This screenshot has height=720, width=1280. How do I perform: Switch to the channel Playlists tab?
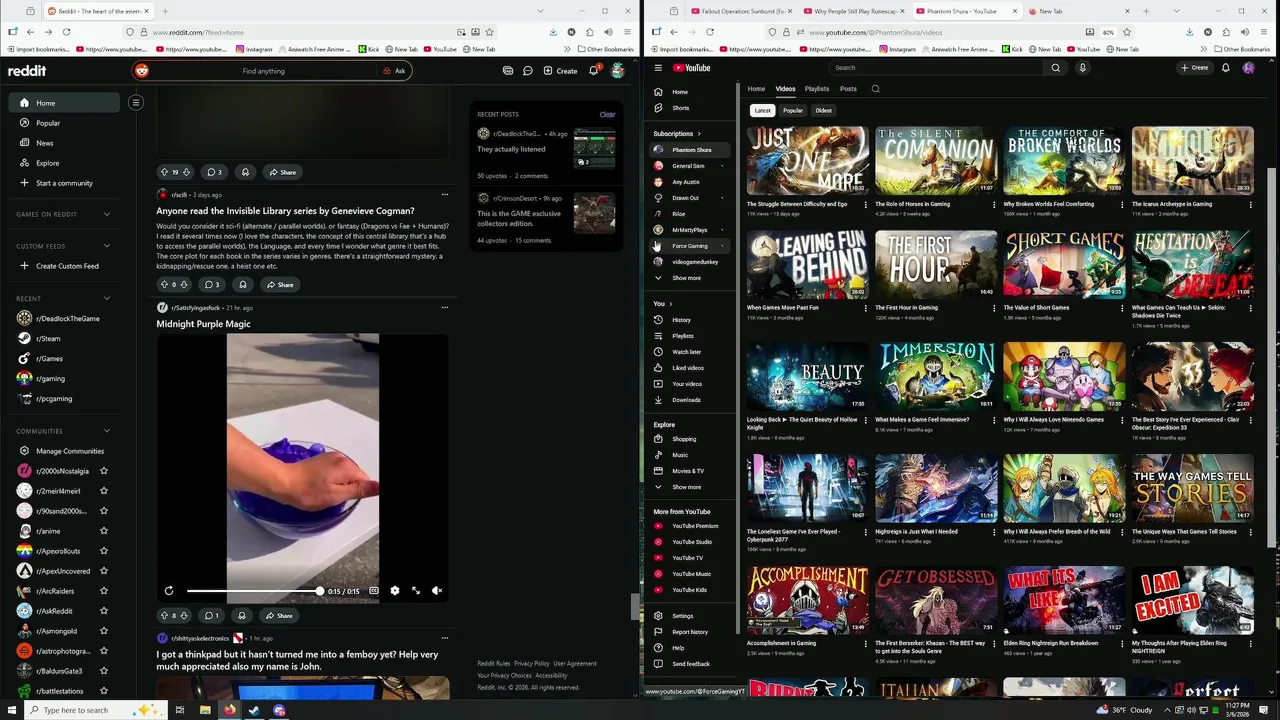(817, 89)
